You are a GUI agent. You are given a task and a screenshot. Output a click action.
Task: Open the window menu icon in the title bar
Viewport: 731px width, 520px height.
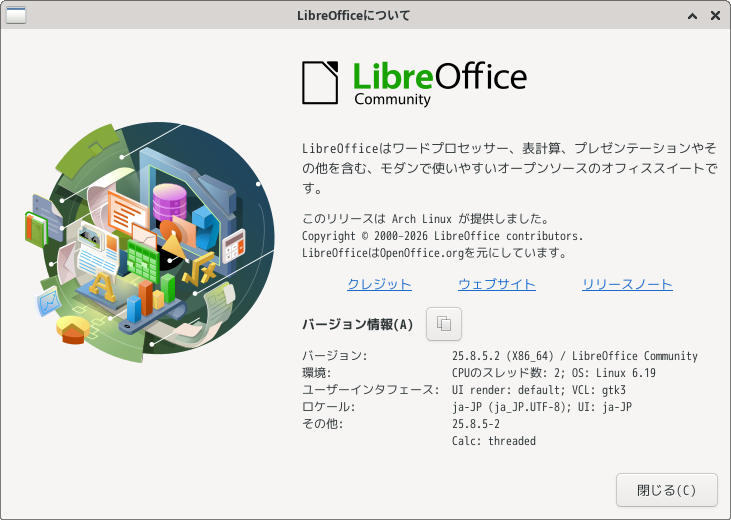click(x=16, y=15)
